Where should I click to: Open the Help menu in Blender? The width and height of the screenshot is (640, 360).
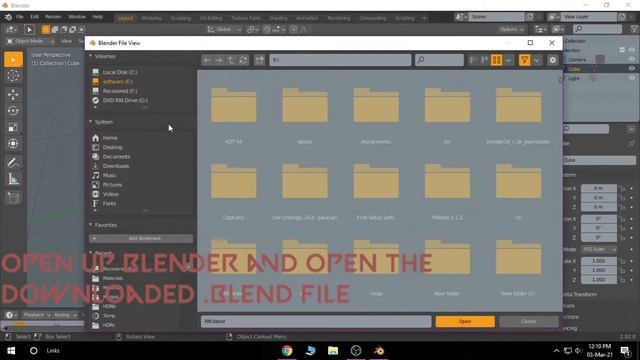click(97, 17)
